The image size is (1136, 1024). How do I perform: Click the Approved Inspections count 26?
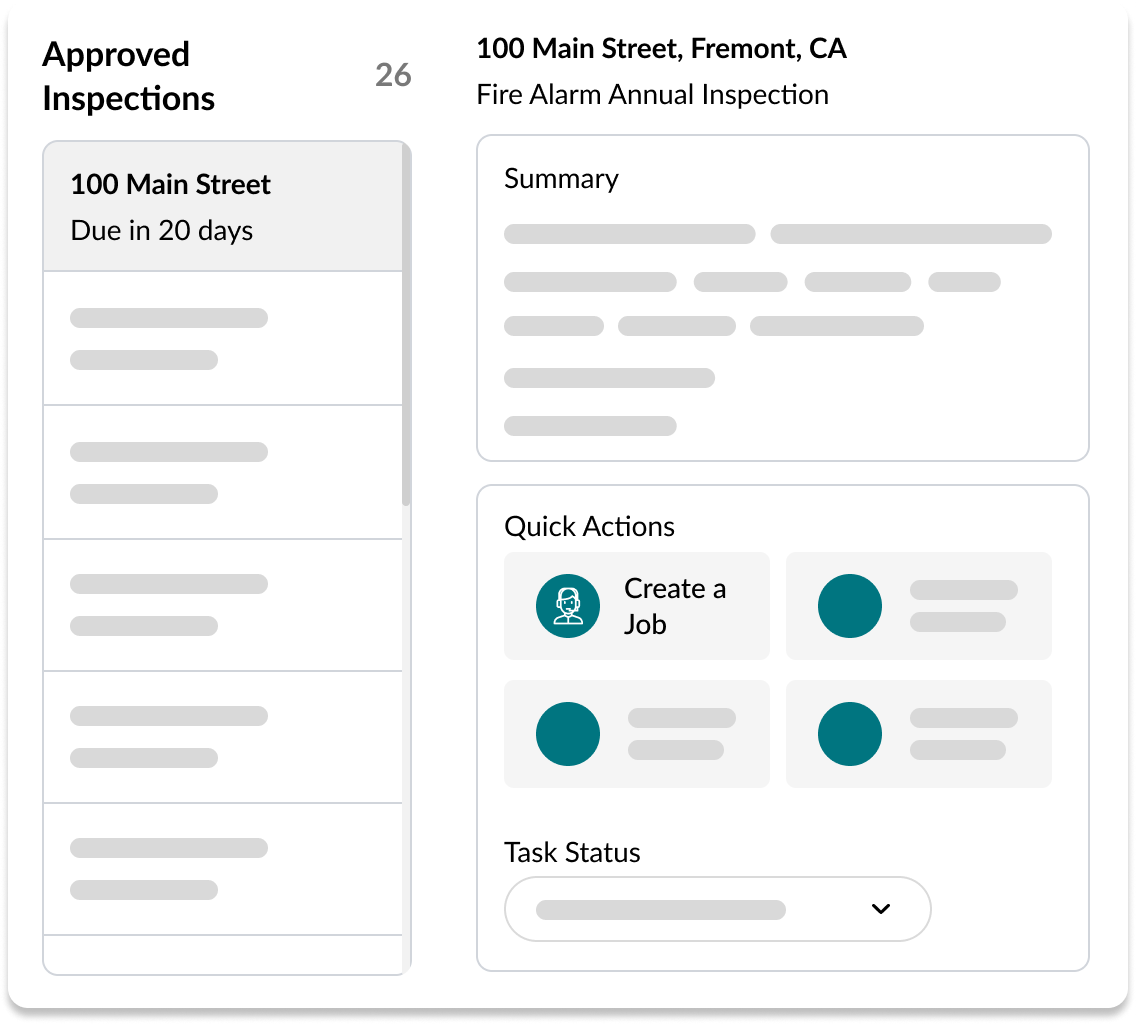pyautogui.click(x=393, y=76)
